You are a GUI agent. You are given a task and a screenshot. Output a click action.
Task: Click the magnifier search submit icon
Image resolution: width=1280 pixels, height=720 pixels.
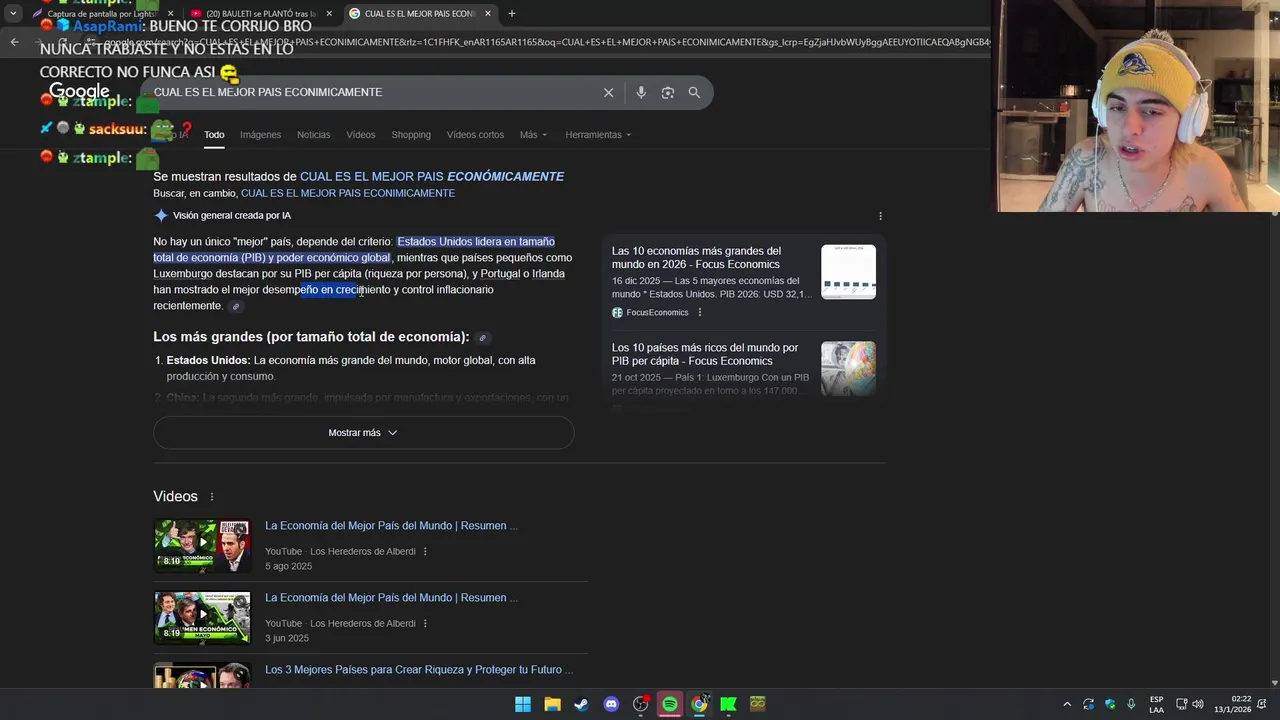(694, 92)
